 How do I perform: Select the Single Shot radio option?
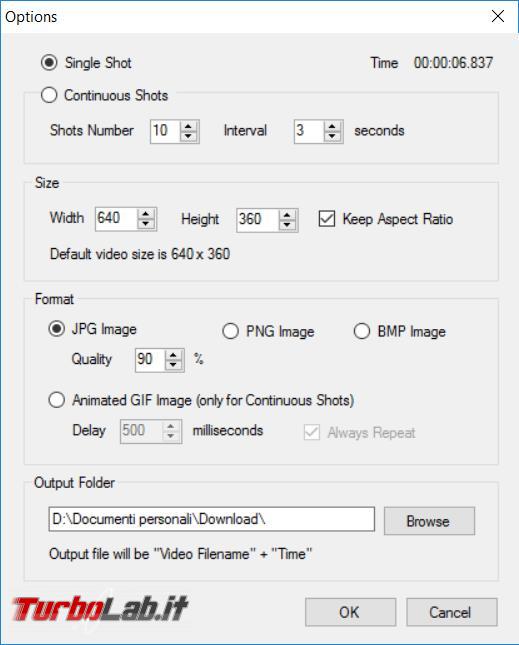click(49, 63)
